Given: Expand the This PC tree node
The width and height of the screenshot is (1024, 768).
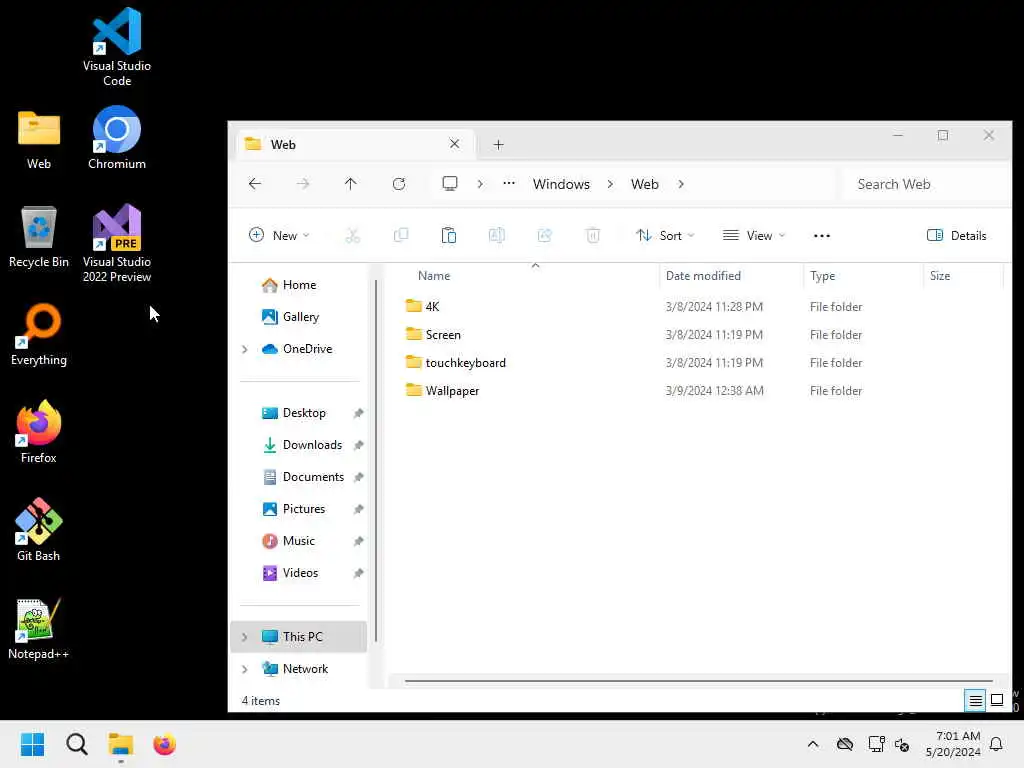Looking at the screenshot, I should [x=245, y=637].
